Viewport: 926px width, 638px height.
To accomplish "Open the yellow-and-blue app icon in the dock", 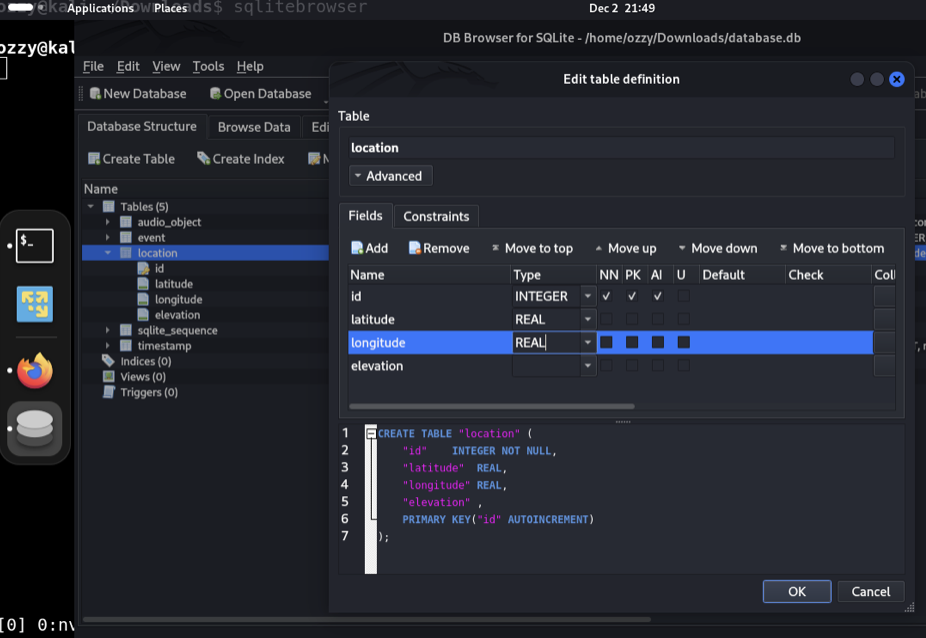I will [35, 304].
